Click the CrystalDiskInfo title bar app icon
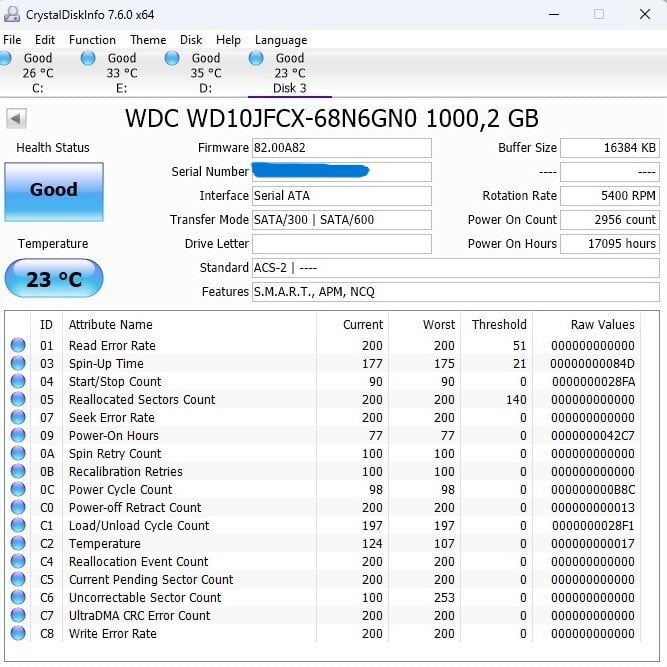667x667 pixels. [12, 14]
